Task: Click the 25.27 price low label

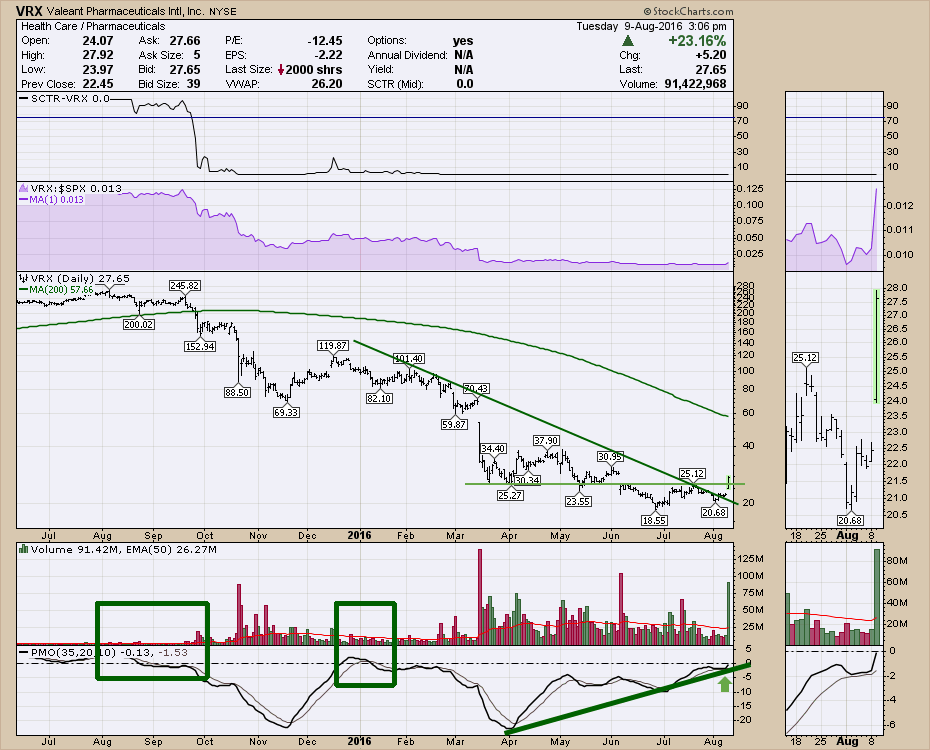Action: (x=510, y=495)
